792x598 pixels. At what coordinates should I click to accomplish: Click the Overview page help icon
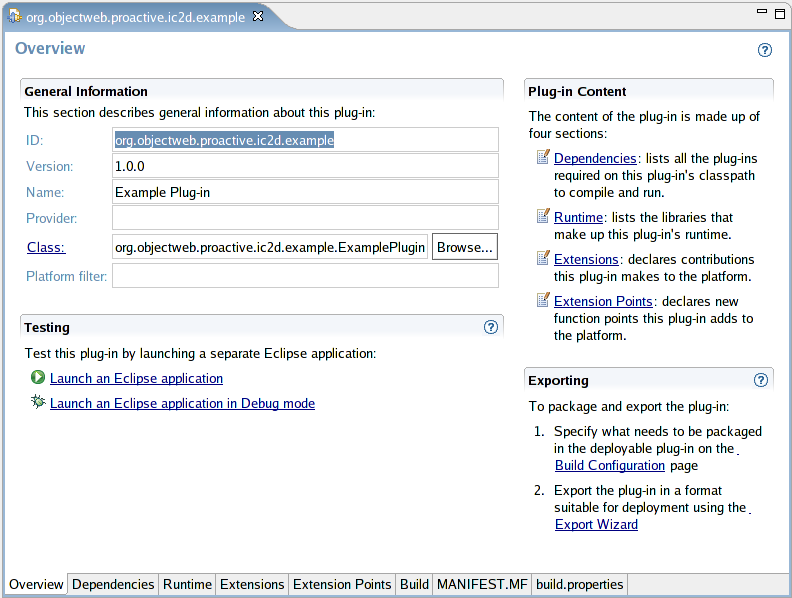pyautogui.click(x=765, y=50)
